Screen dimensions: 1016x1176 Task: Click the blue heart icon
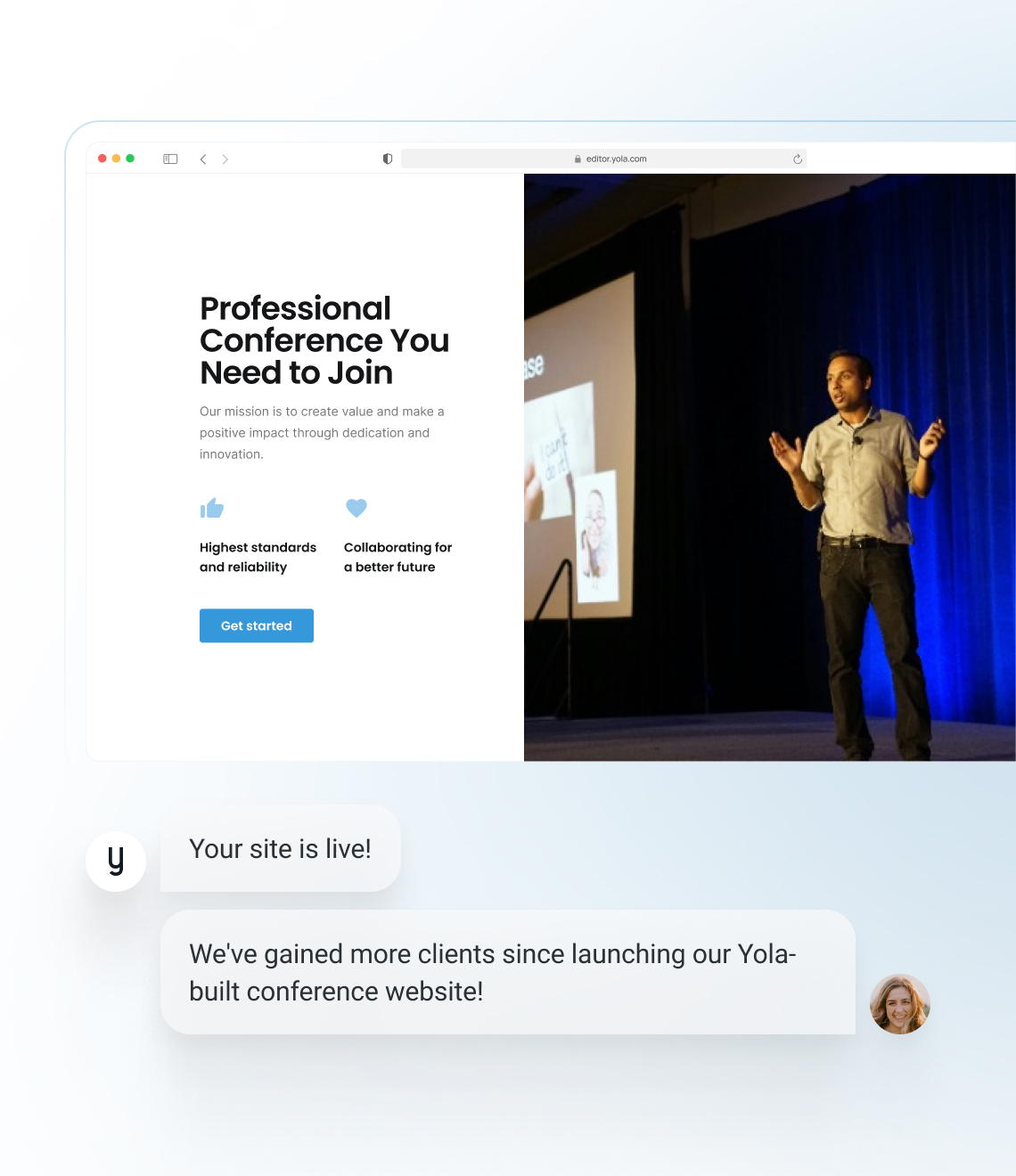click(356, 508)
